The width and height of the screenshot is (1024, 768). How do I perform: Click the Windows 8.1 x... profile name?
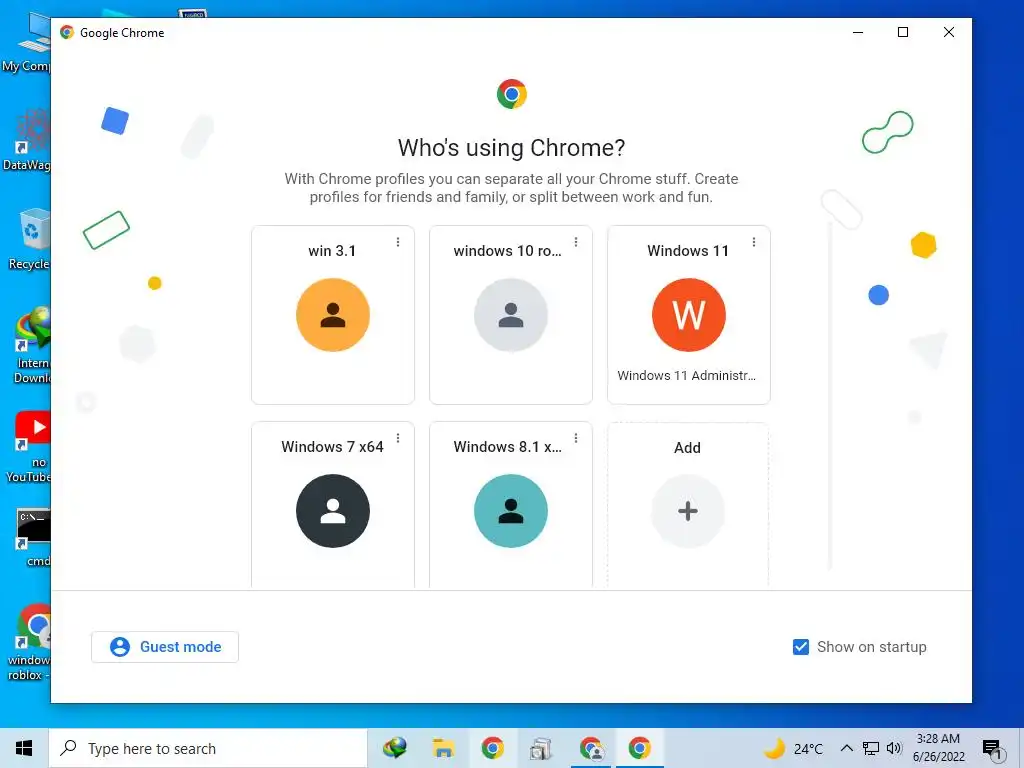pyautogui.click(x=507, y=447)
